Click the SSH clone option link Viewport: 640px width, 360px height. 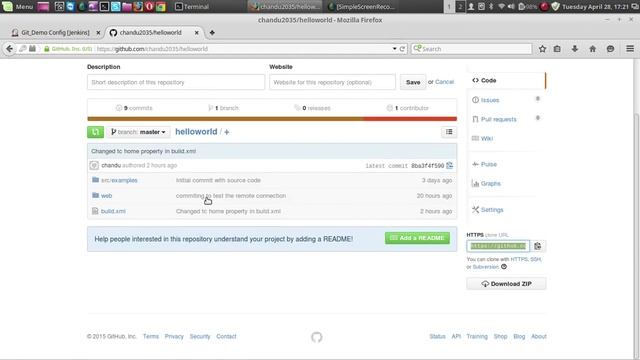pyautogui.click(x=535, y=259)
